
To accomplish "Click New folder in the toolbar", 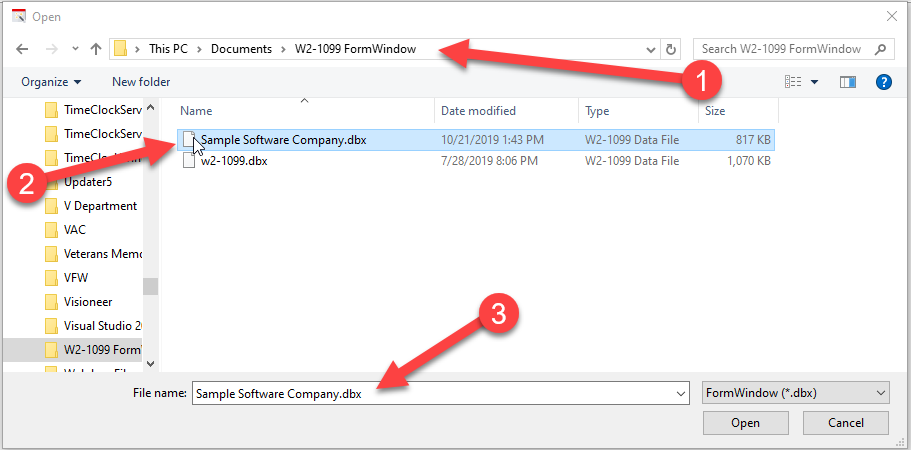I will pyautogui.click(x=141, y=82).
